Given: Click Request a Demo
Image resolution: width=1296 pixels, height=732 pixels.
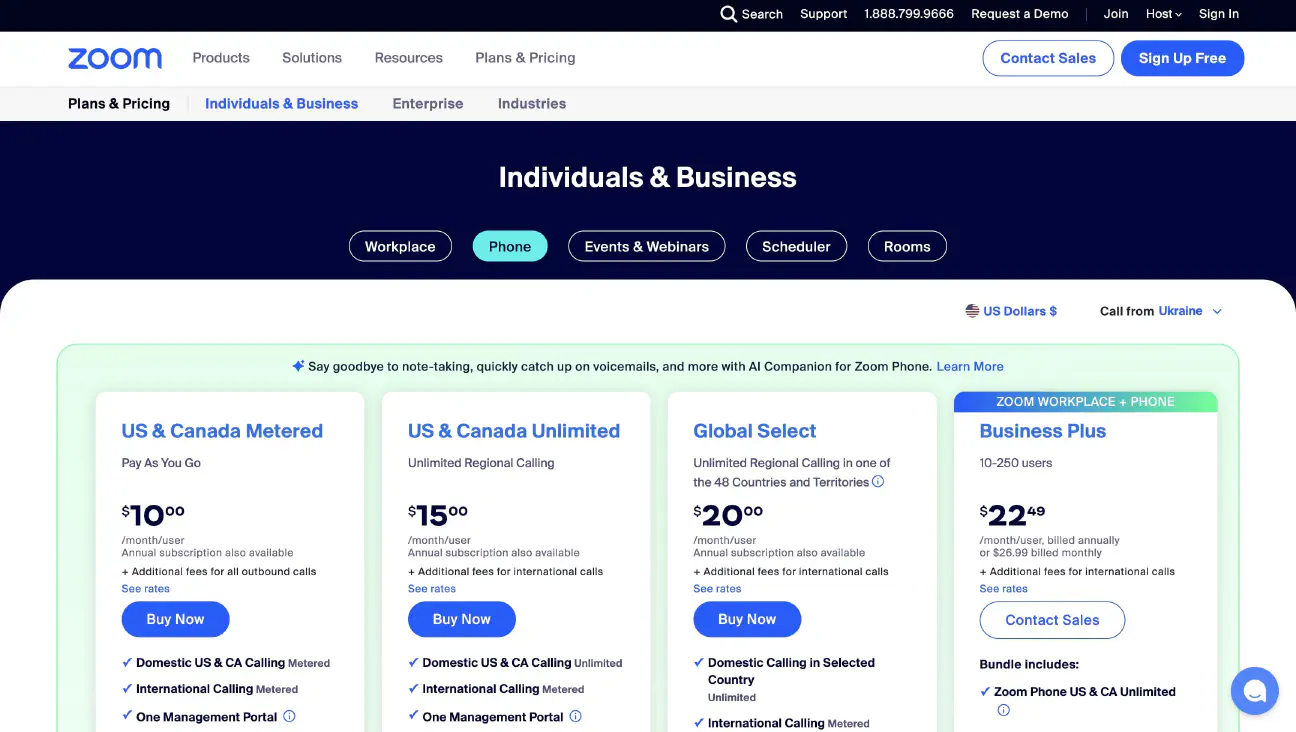Looking at the screenshot, I should (x=1020, y=14).
